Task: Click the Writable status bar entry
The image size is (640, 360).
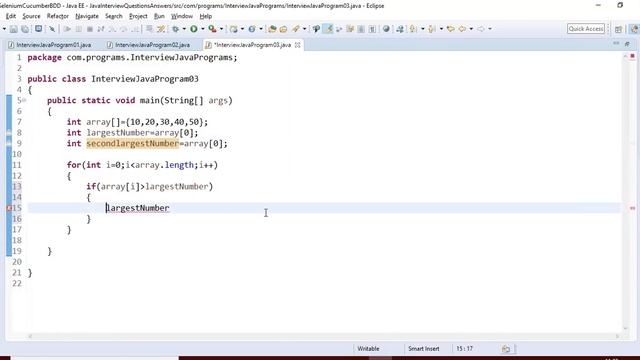Action: (368, 349)
